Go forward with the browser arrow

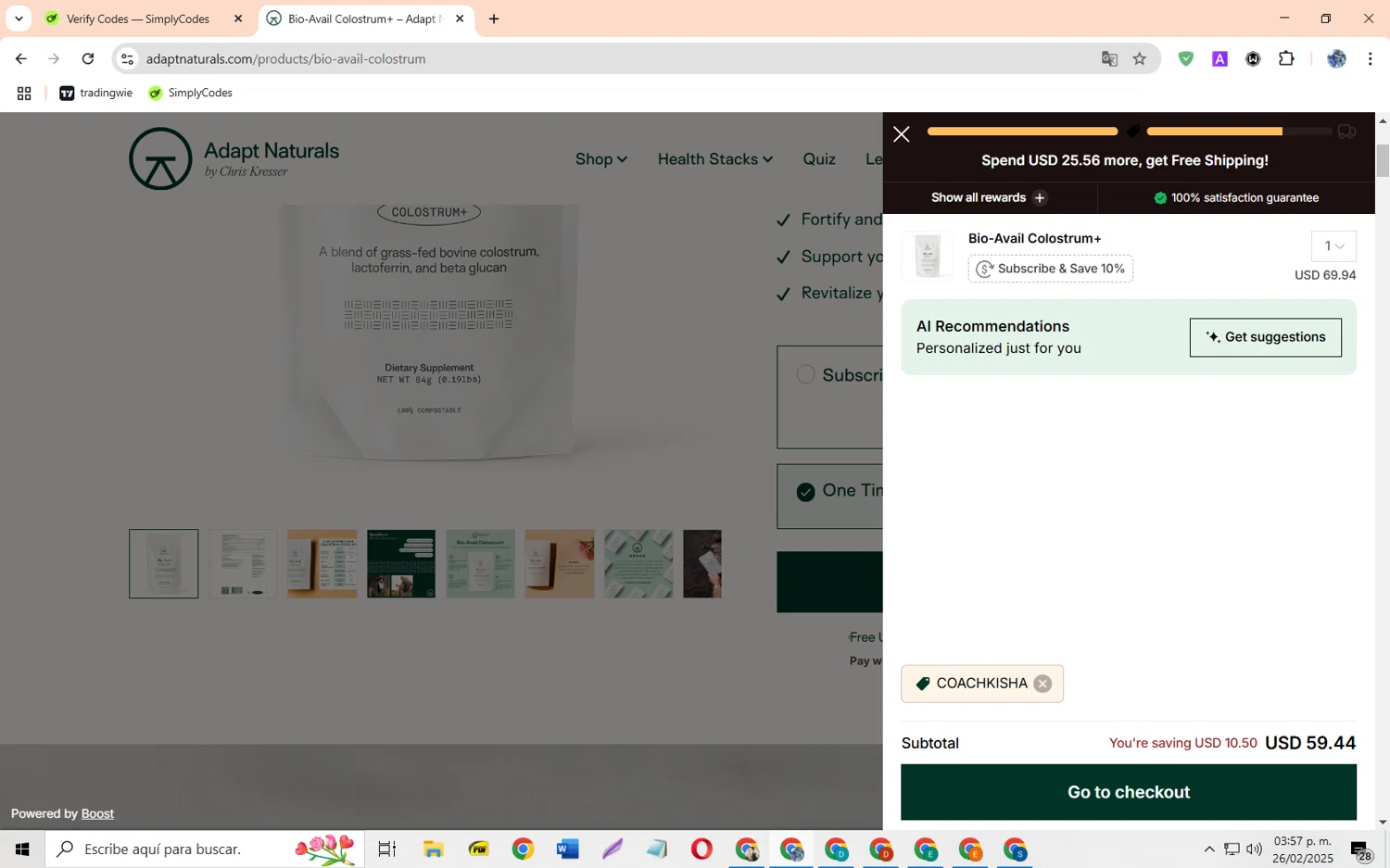coord(54,58)
